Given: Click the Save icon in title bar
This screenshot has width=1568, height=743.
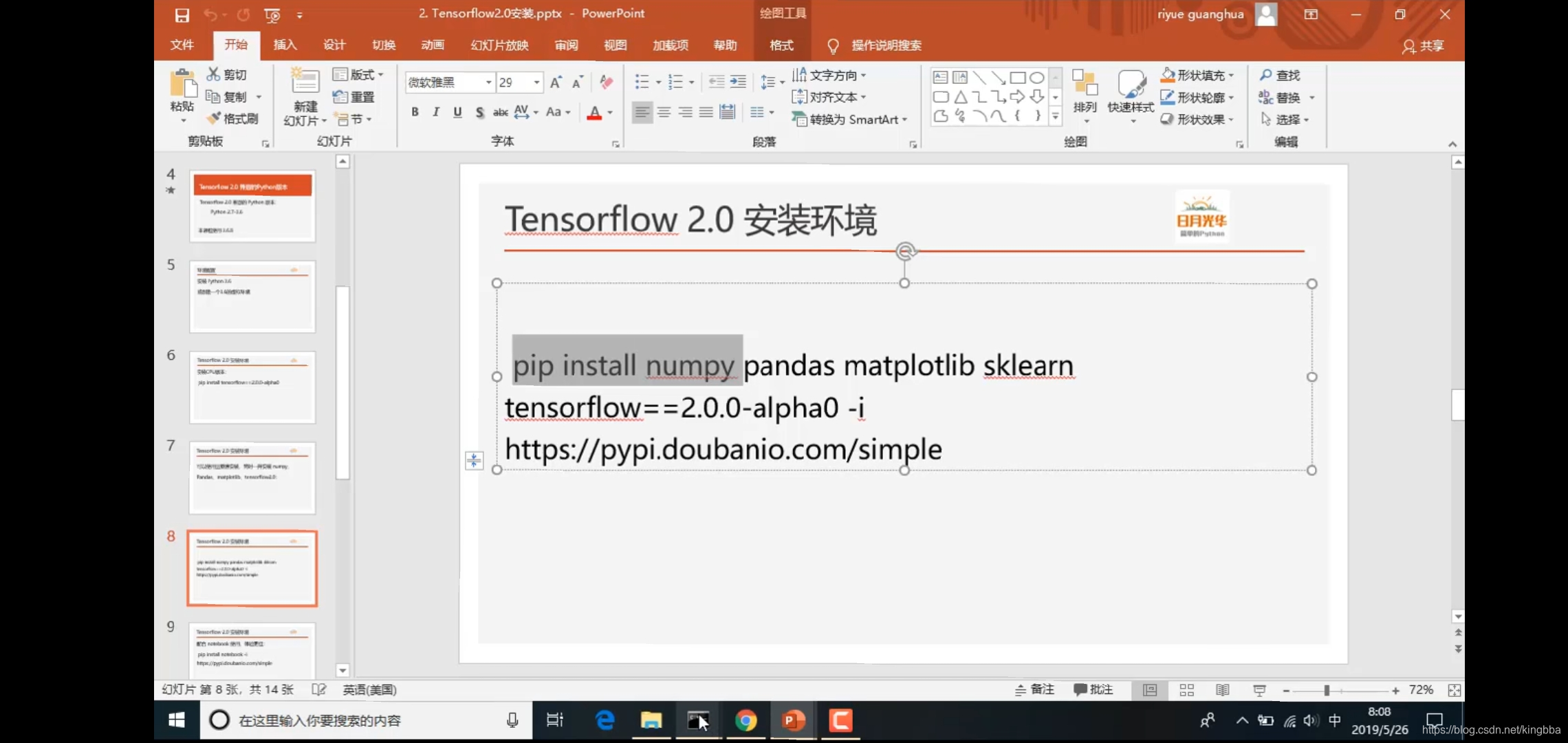Looking at the screenshot, I should (x=182, y=15).
